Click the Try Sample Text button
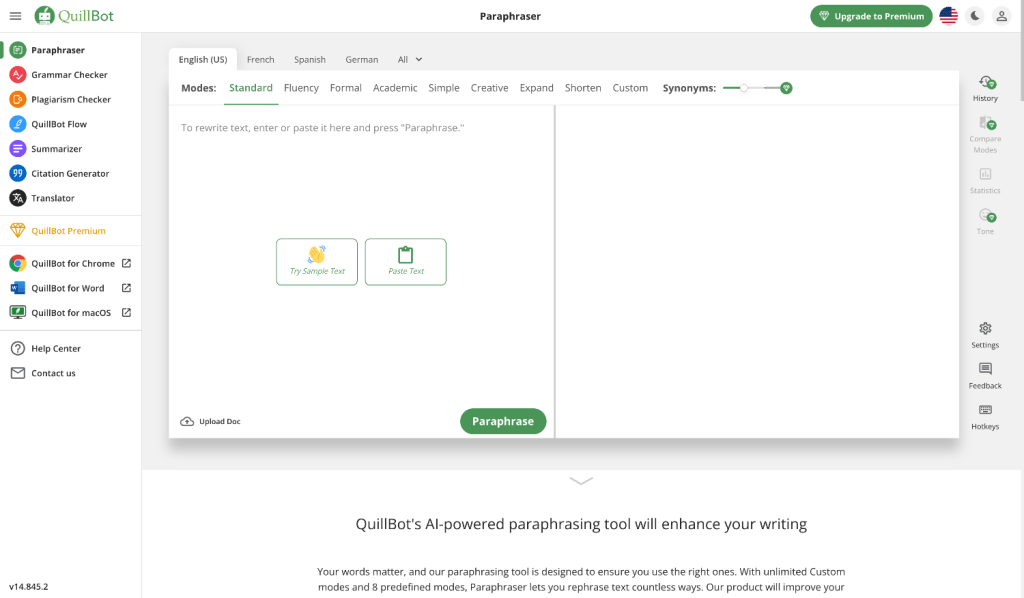Image resolution: width=1024 pixels, height=598 pixels. click(317, 262)
